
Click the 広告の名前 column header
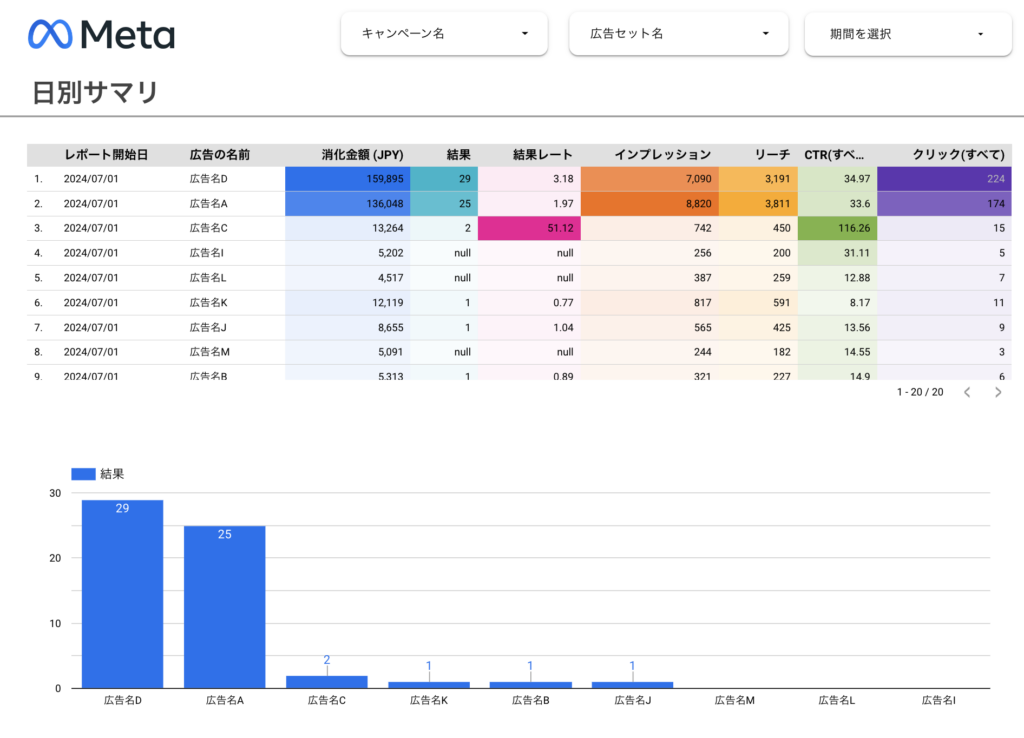coord(220,155)
